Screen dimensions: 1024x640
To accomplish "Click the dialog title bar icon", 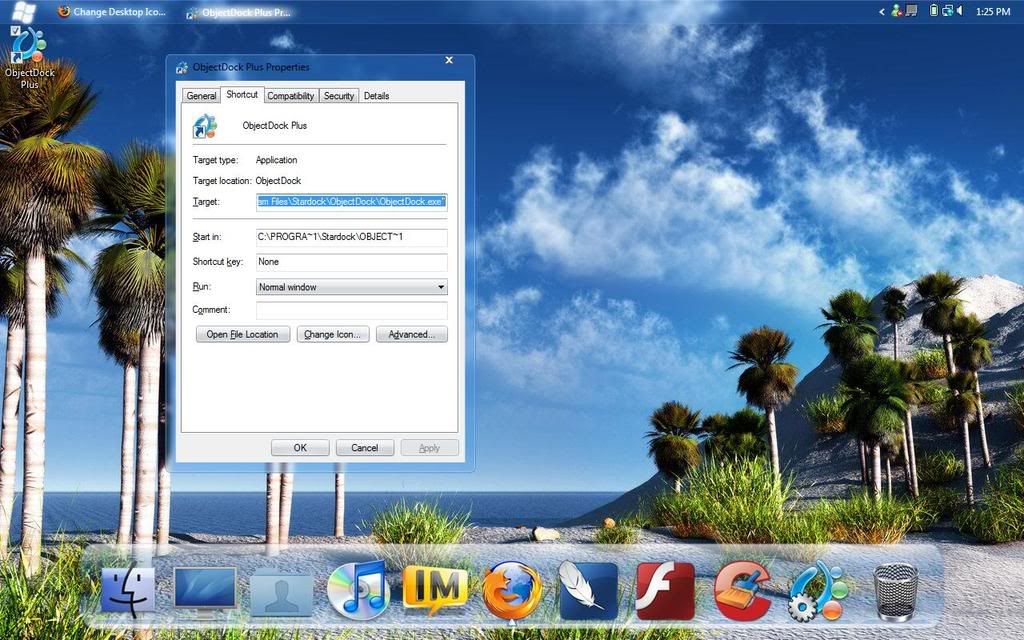I will [x=182, y=67].
